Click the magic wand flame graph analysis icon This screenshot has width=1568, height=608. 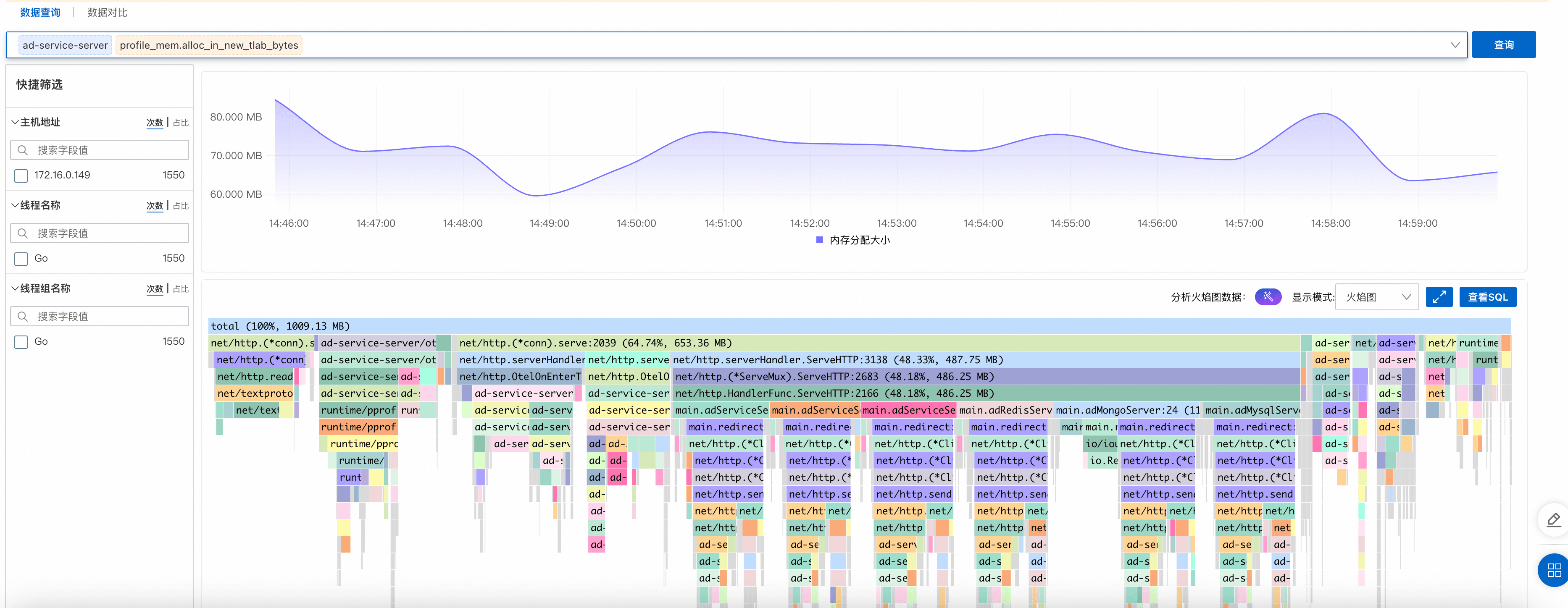[1268, 297]
